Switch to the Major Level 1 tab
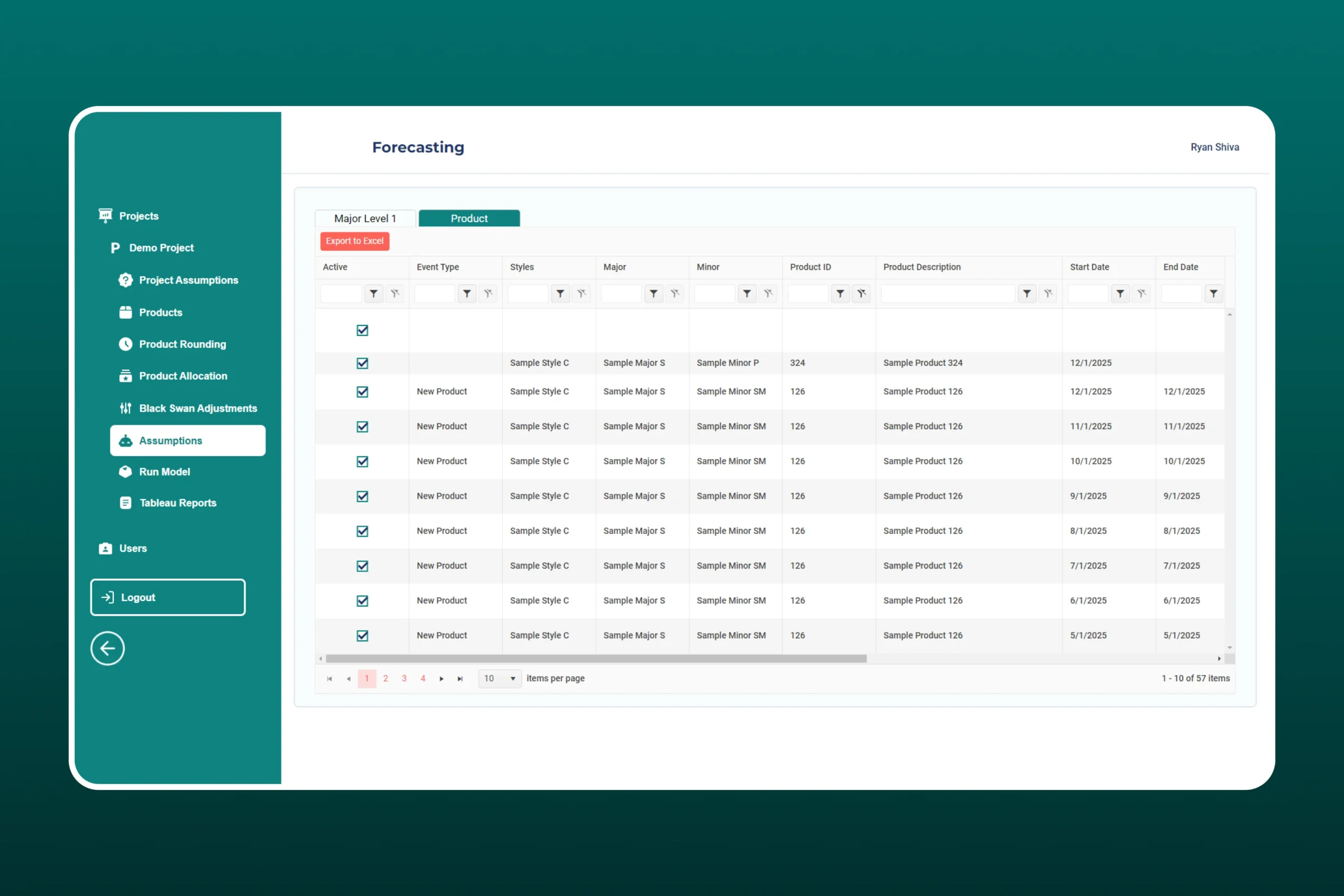This screenshot has height=896, width=1344. point(364,218)
